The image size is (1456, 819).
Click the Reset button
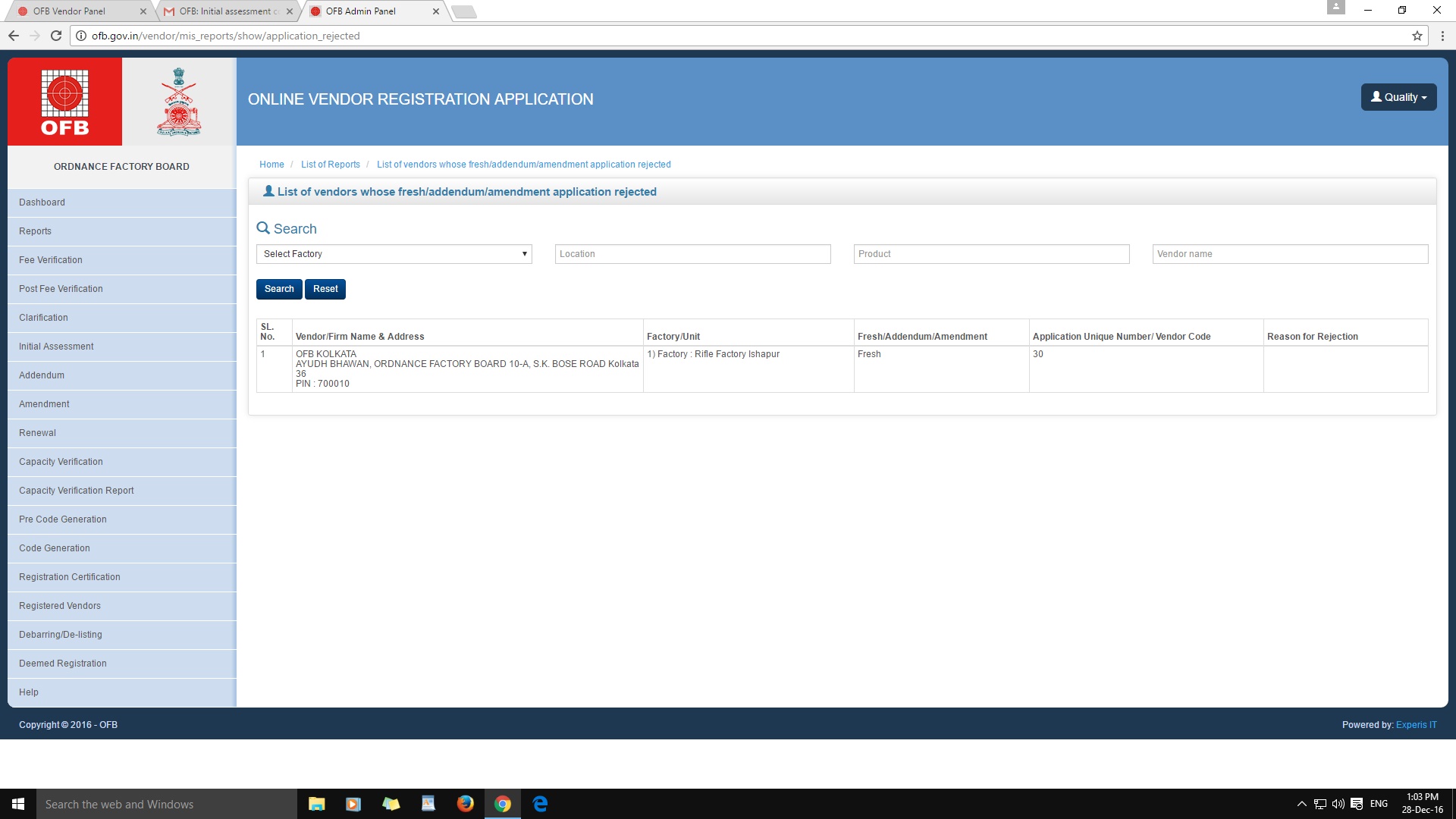click(x=325, y=289)
